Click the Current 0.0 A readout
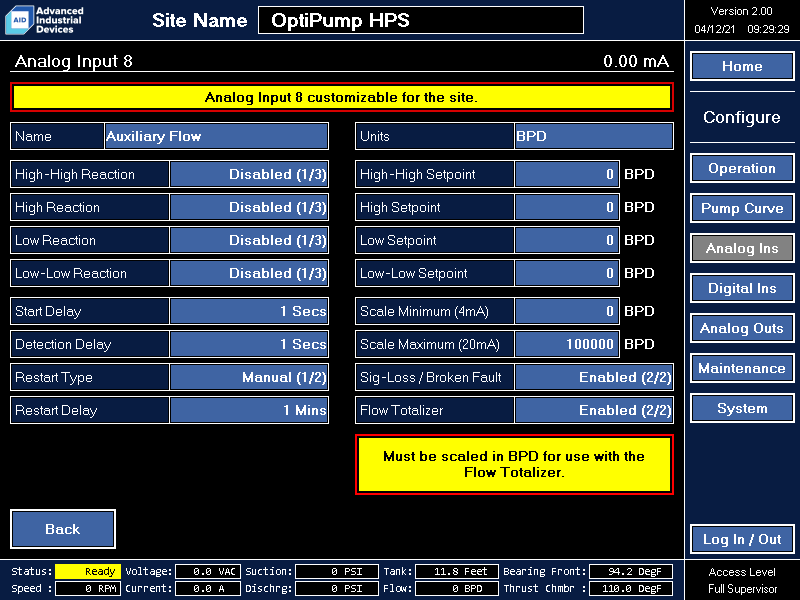This screenshot has height=600, width=800. click(208, 588)
